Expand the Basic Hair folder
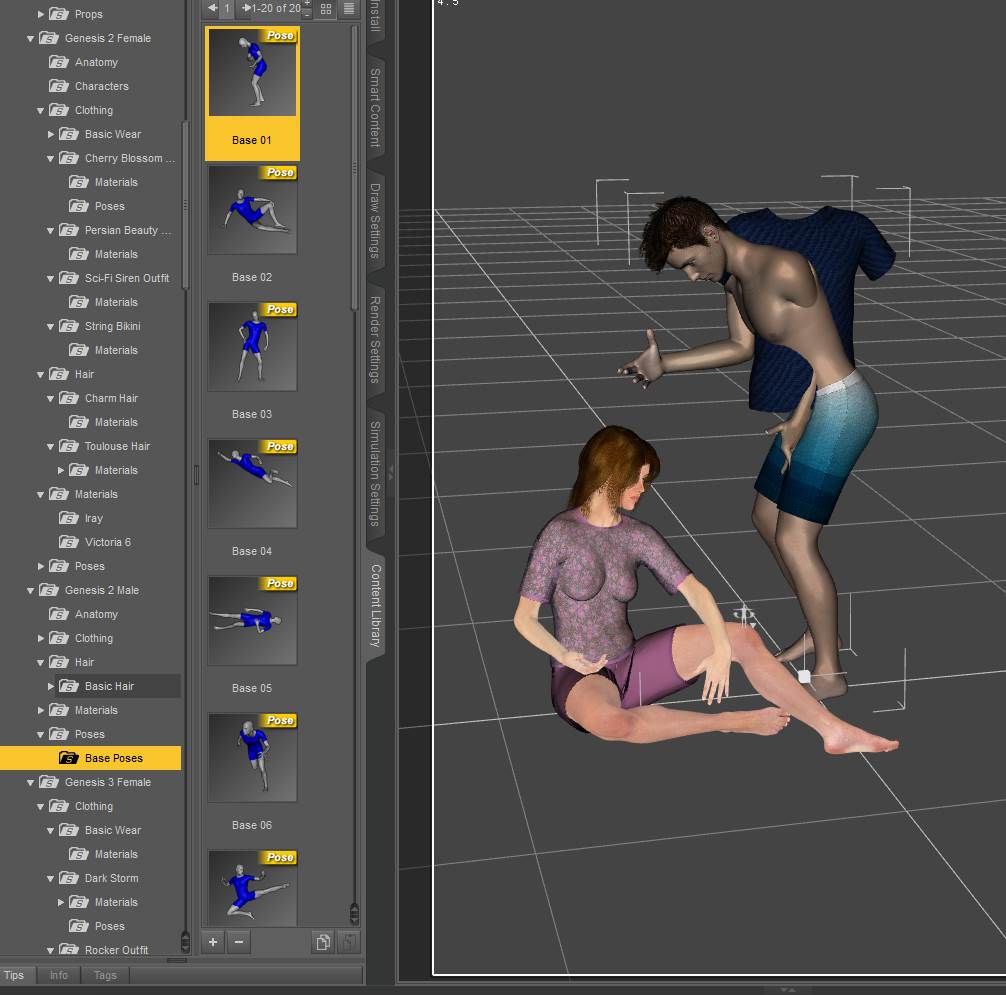1006x995 pixels. [51, 686]
